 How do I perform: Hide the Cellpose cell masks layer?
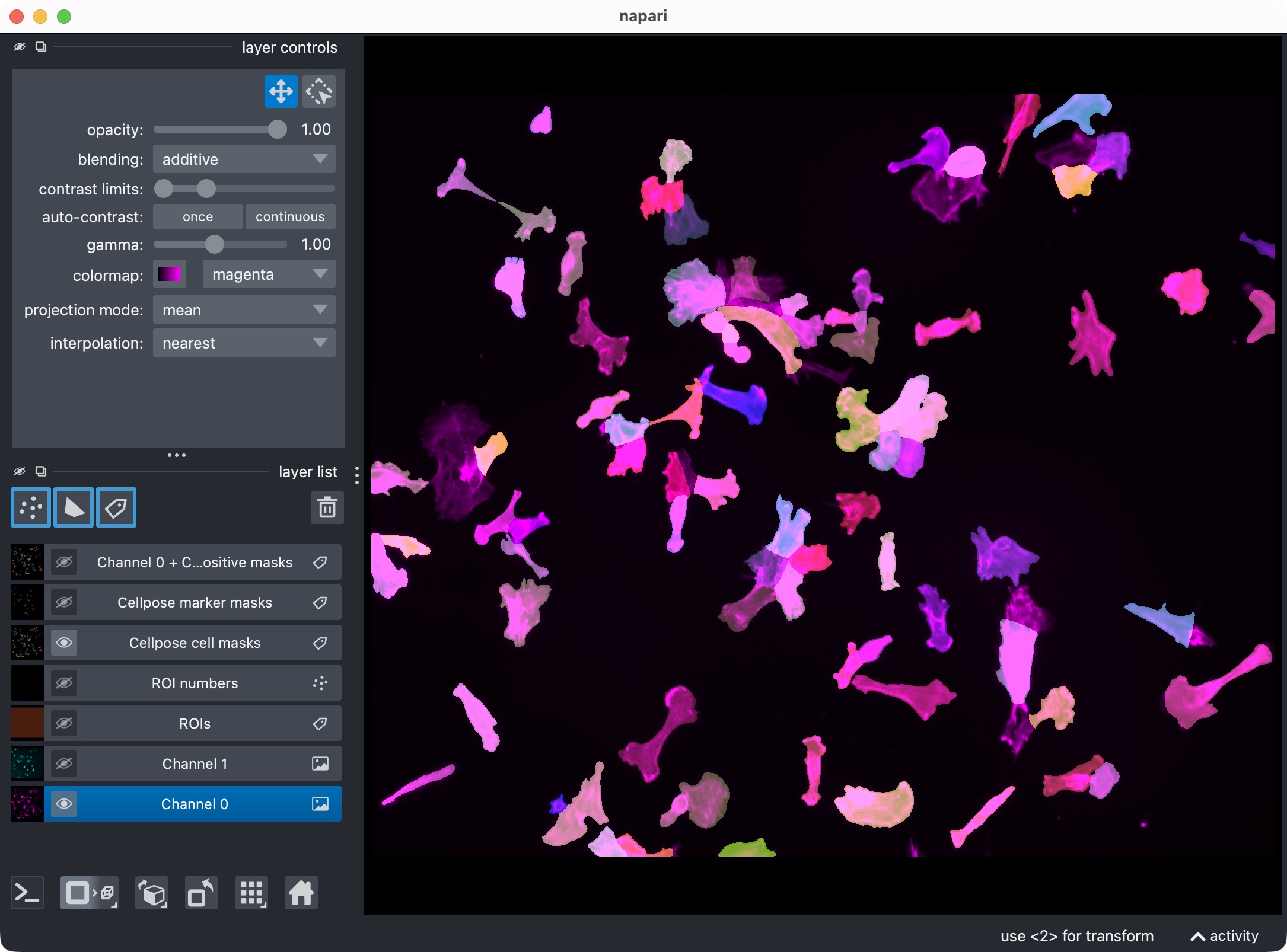(64, 643)
